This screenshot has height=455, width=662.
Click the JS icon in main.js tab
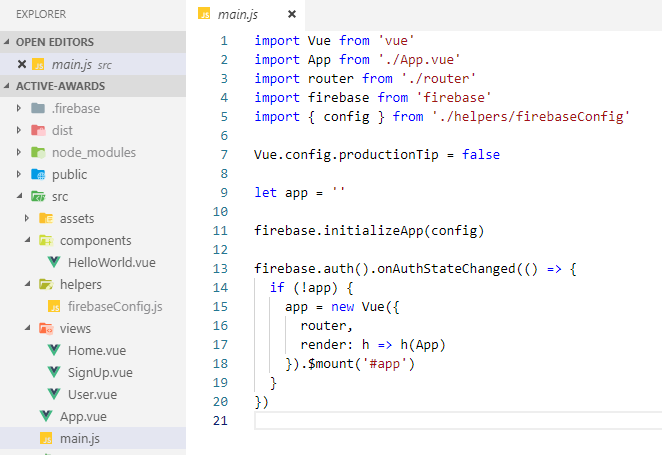[204, 15]
